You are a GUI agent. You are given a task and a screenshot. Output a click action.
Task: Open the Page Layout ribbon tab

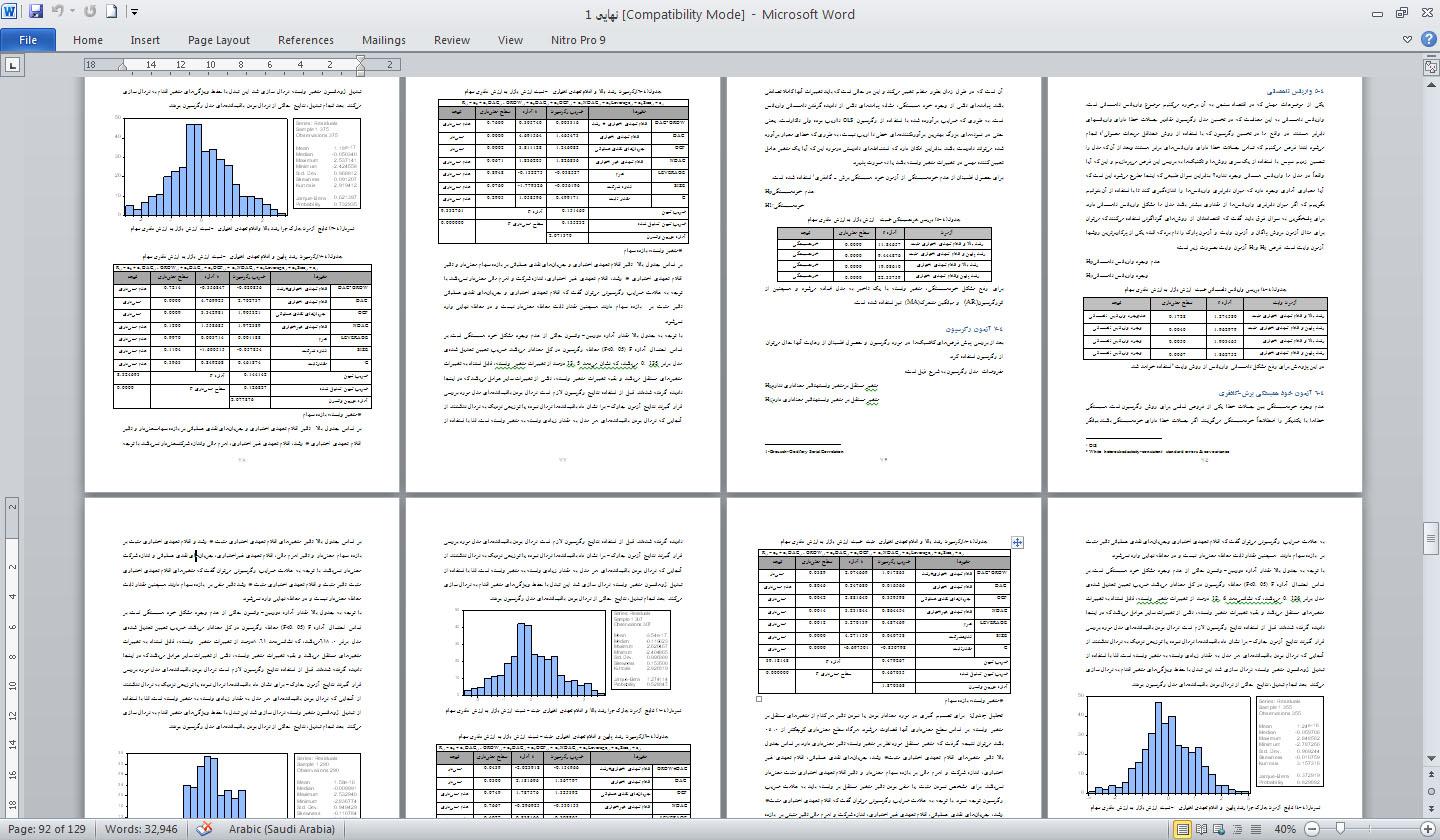point(218,40)
